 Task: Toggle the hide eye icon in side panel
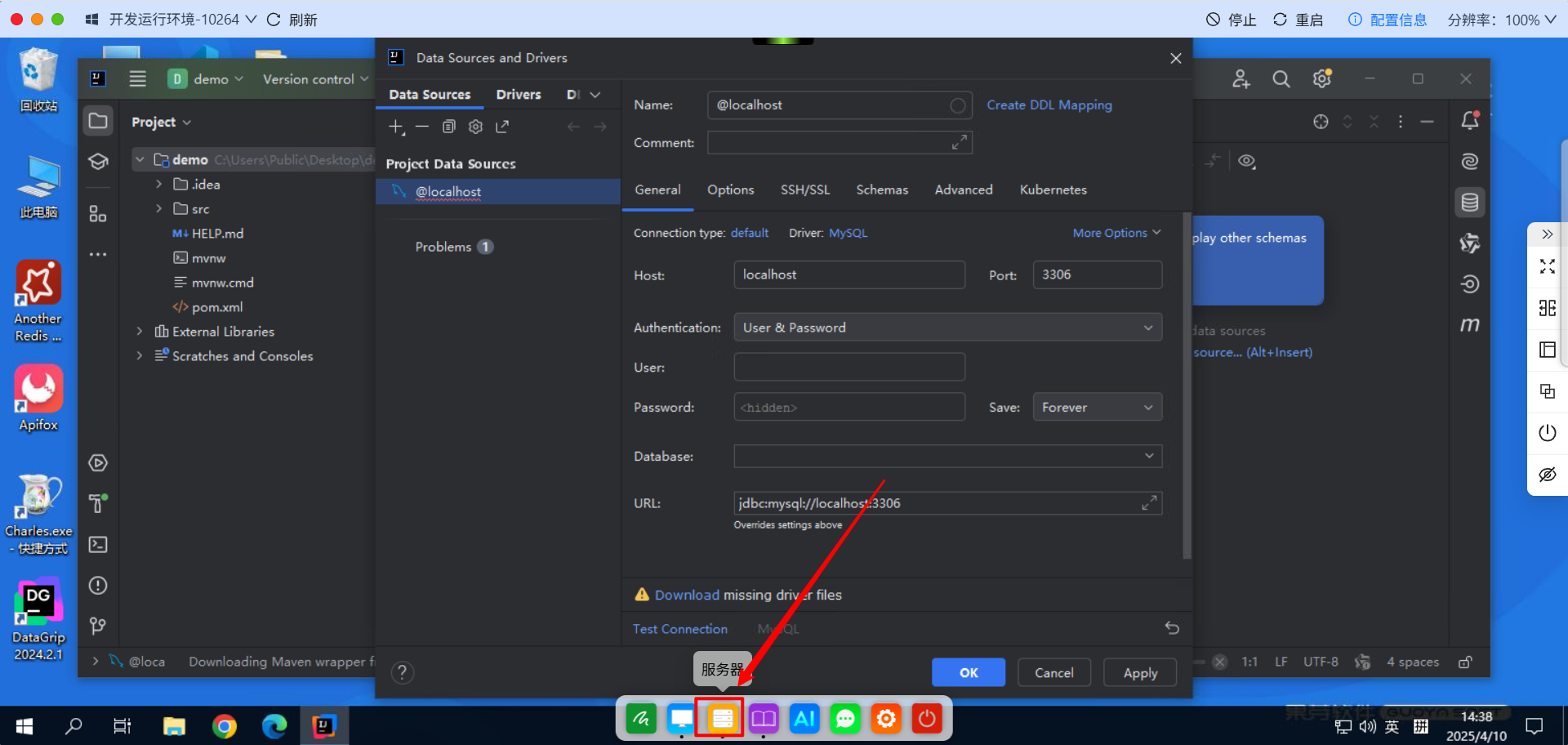pos(1548,475)
